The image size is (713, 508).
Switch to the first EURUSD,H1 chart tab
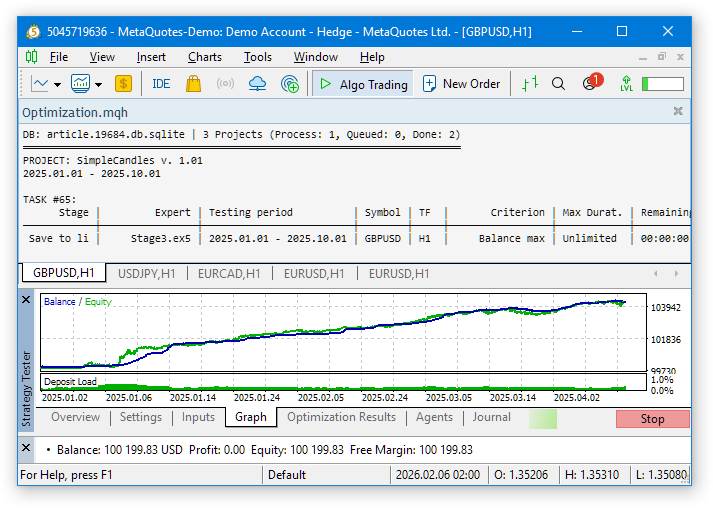314,274
